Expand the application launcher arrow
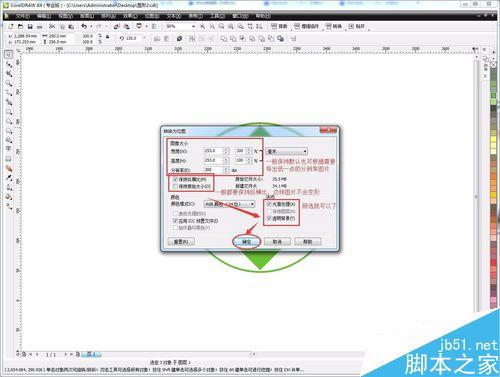The height and width of the screenshot is (377, 500). point(146,26)
